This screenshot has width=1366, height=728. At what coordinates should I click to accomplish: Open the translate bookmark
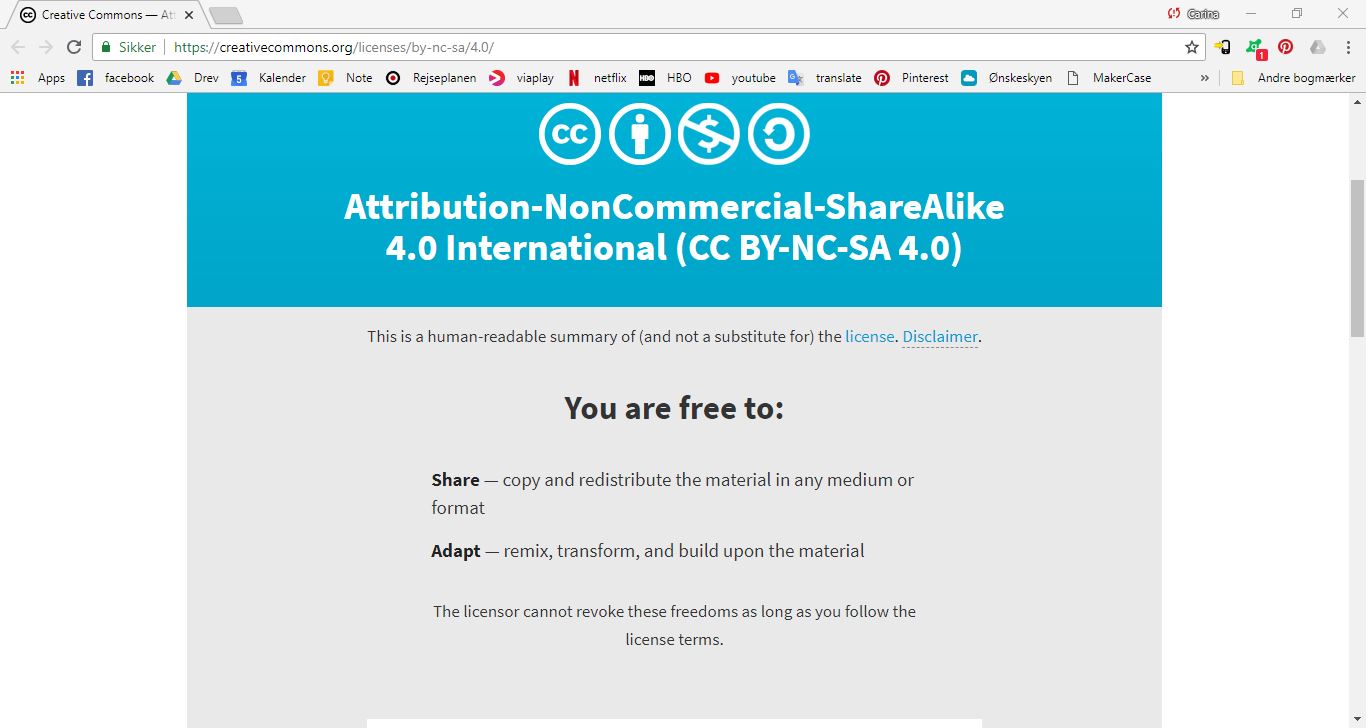[x=825, y=78]
